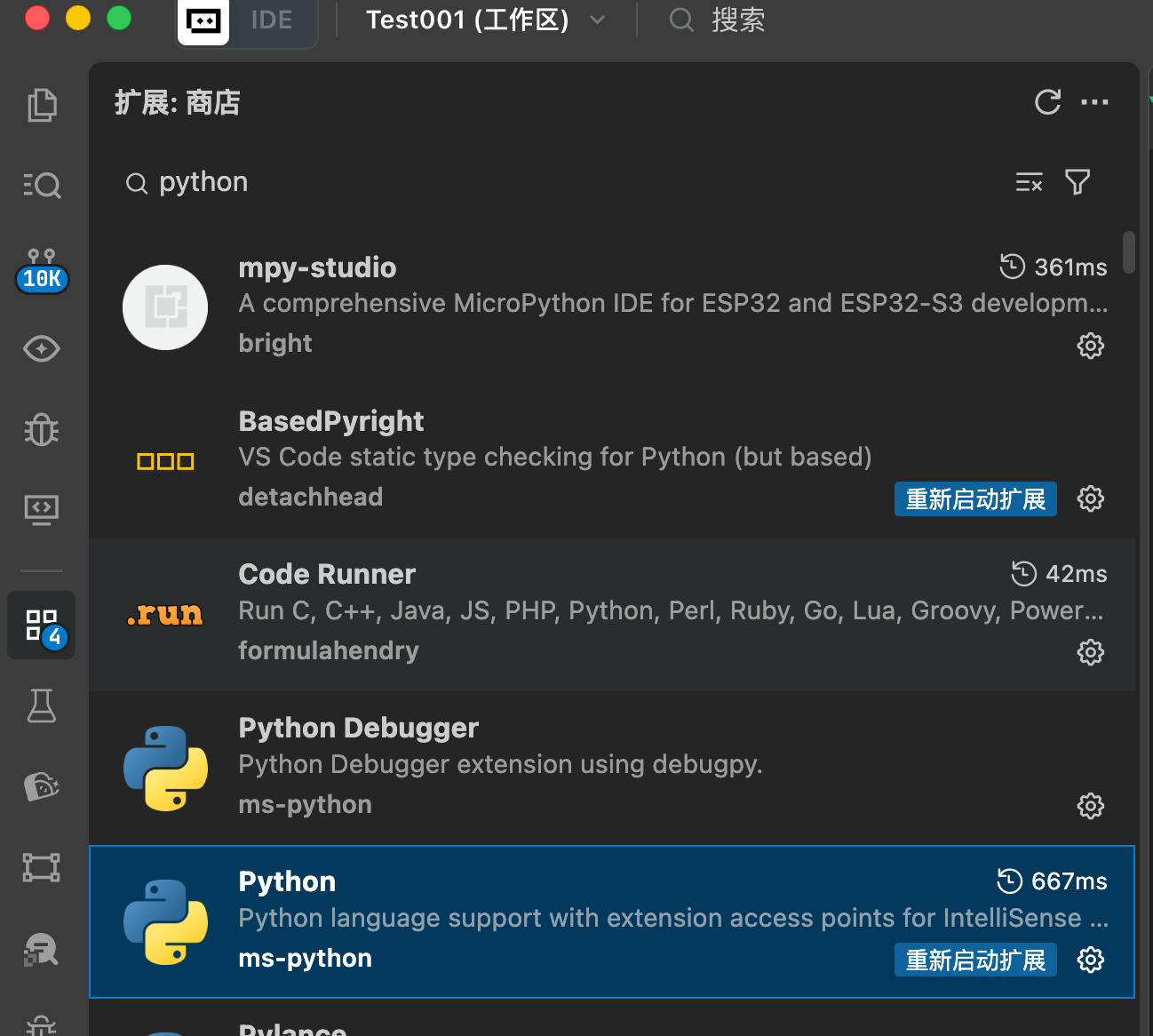Click the tag-with-sparkle sidebar icon
The height and width of the screenshot is (1036, 1153).
point(42,786)
